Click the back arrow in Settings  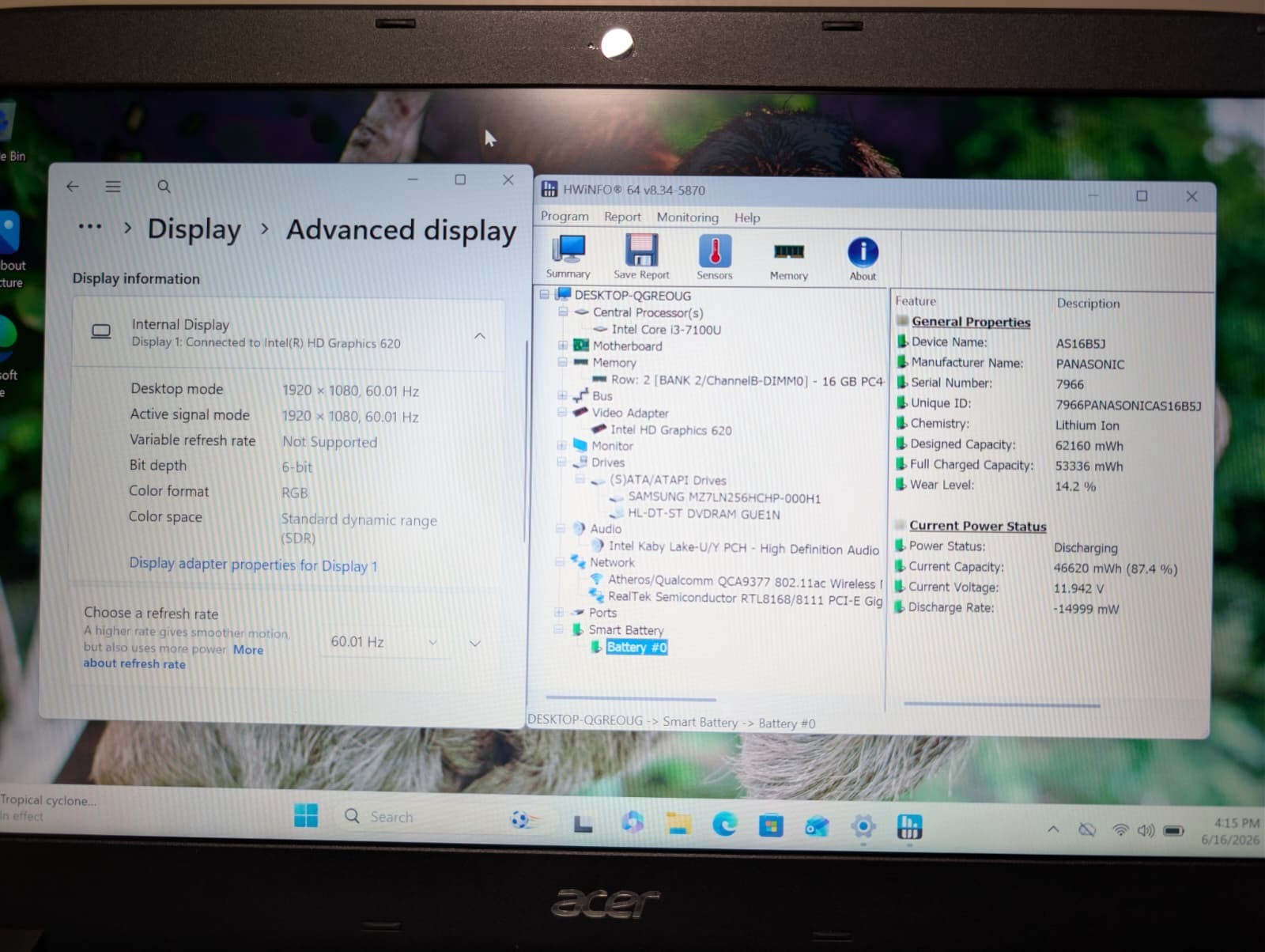73,187
